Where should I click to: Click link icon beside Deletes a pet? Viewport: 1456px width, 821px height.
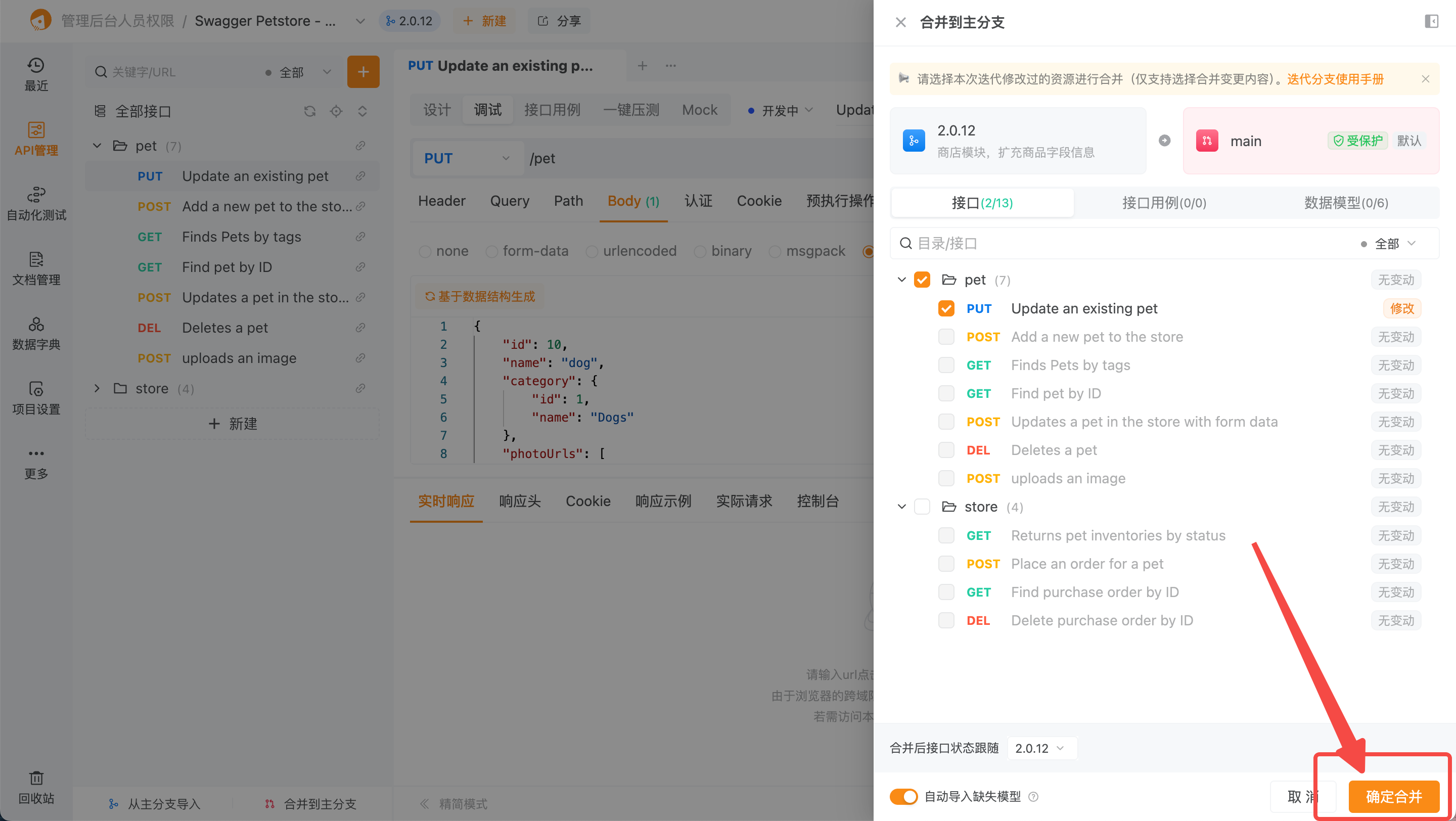(x=360, y=328)
